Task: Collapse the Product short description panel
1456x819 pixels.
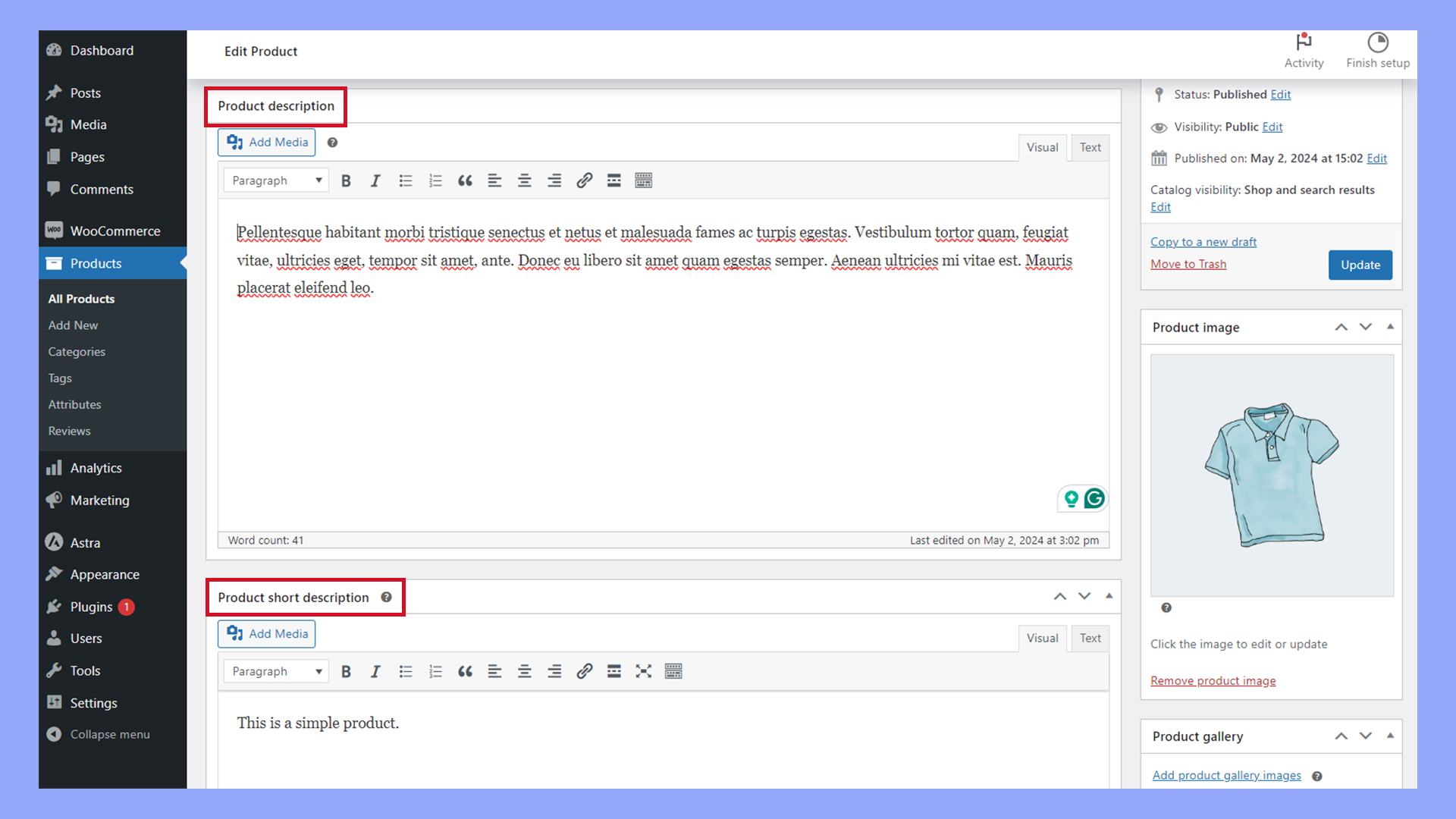Action: pos(1109,596)
